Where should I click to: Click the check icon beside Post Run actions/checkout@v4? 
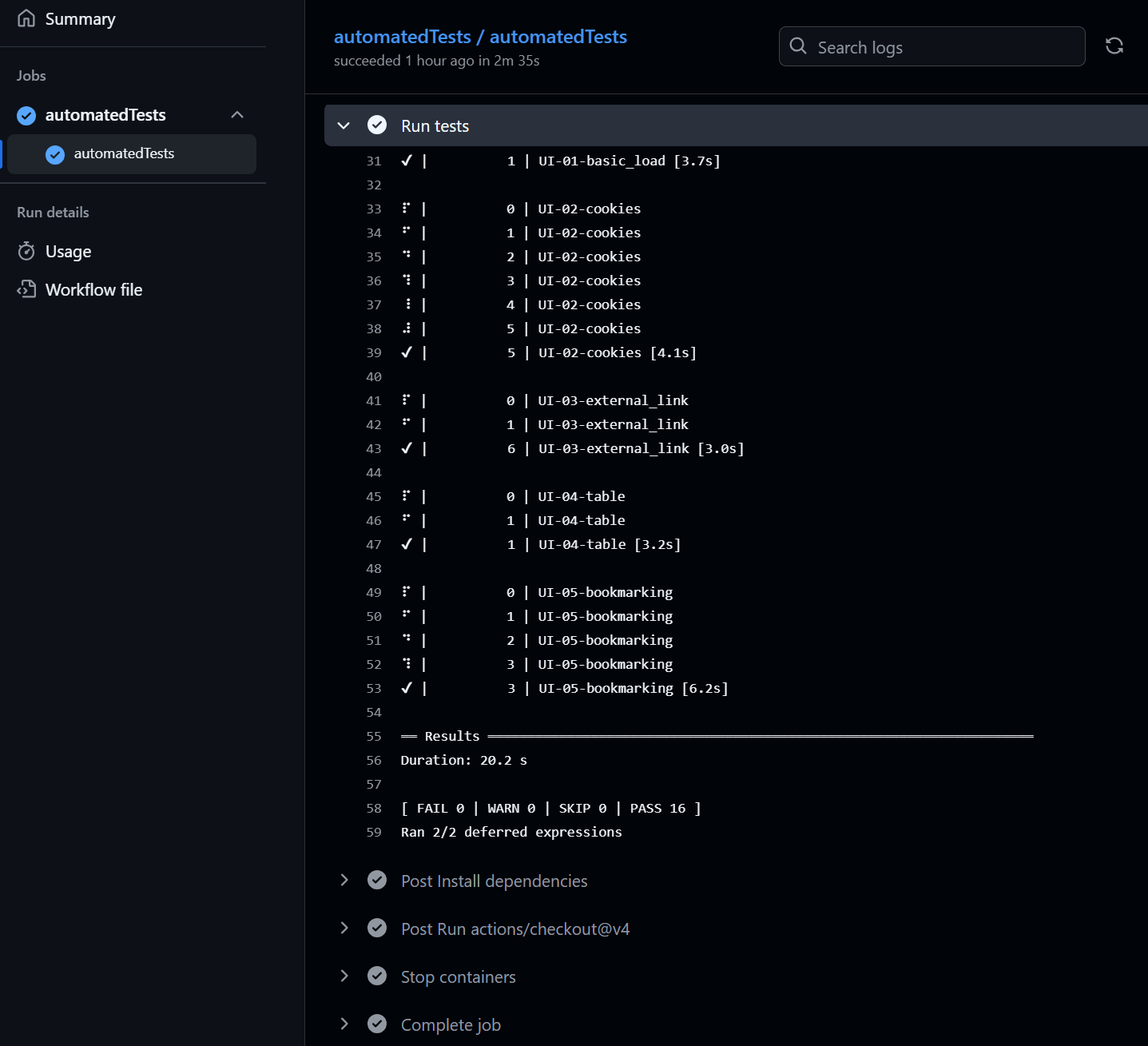377,928
